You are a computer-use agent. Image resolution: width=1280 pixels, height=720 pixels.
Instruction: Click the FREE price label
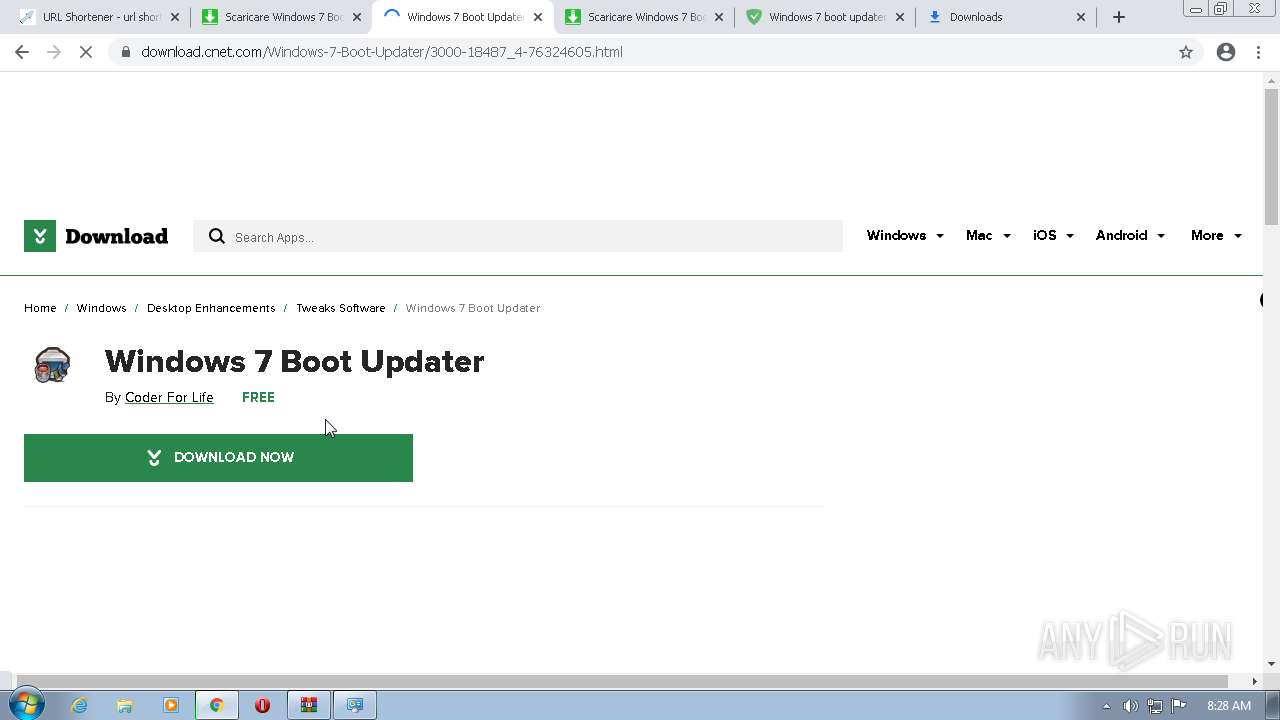point(258,398)
